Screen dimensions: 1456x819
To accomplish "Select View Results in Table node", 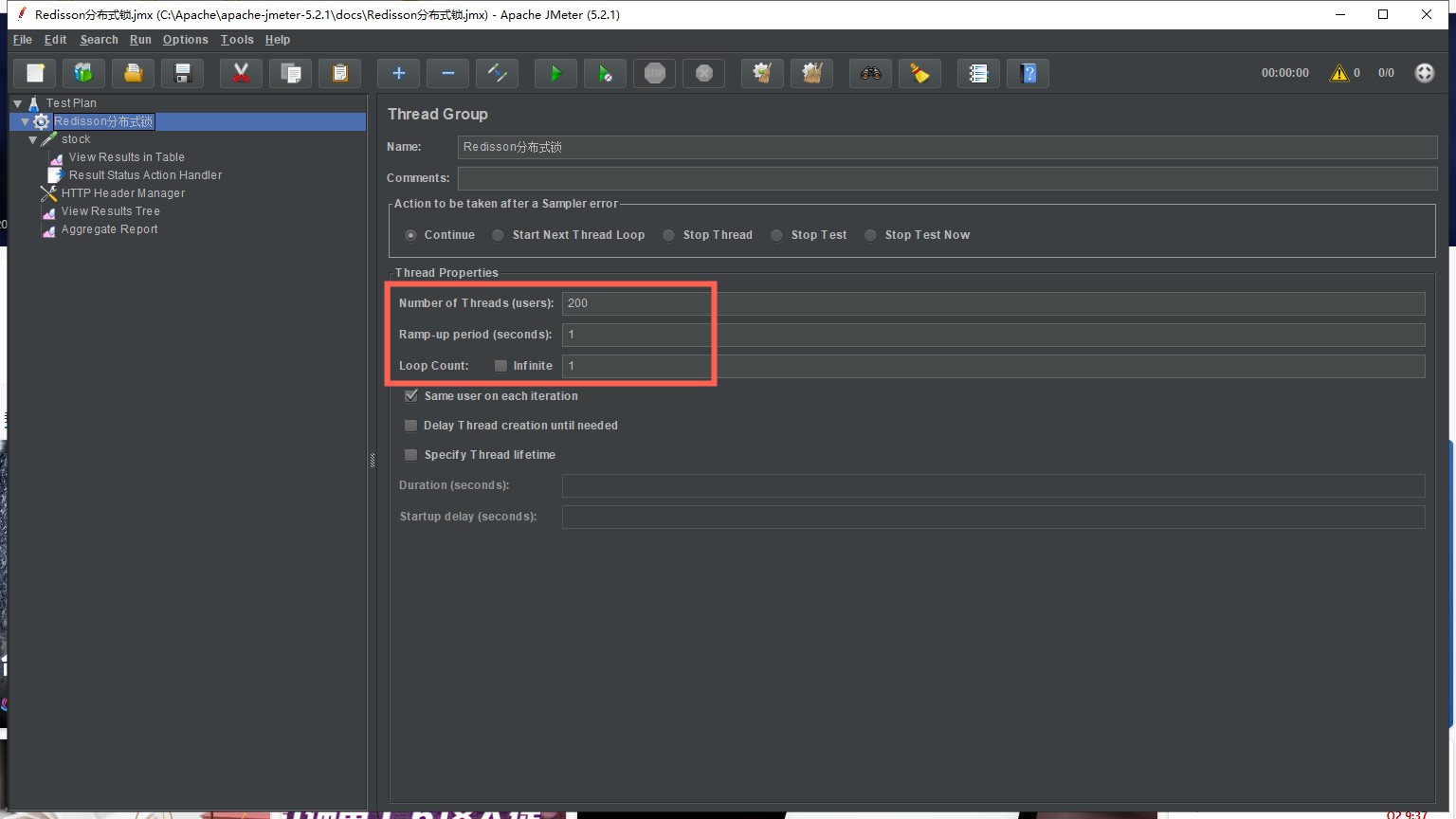I will [126, 157].
